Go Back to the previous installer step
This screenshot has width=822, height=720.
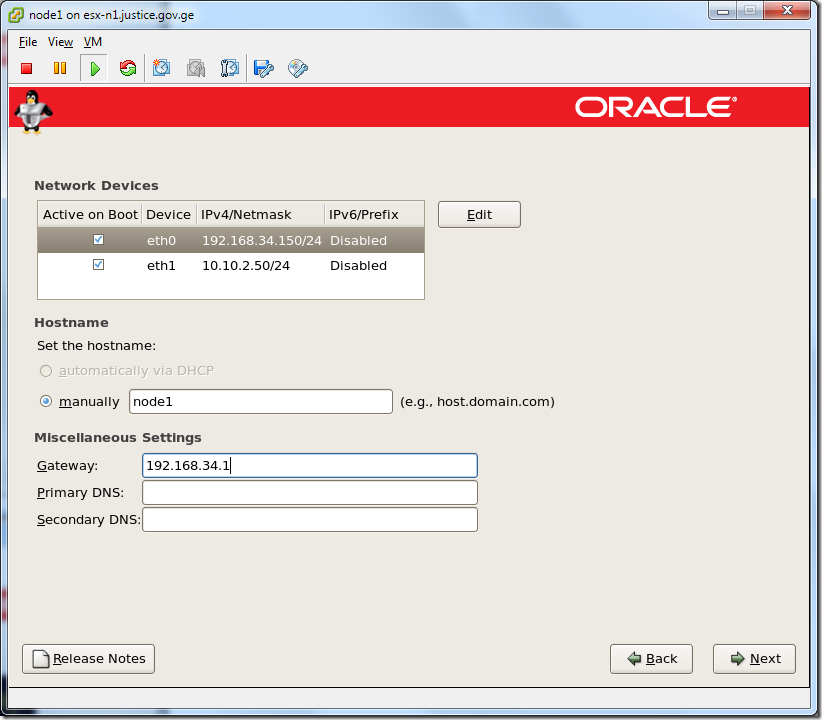pos(651,658)
